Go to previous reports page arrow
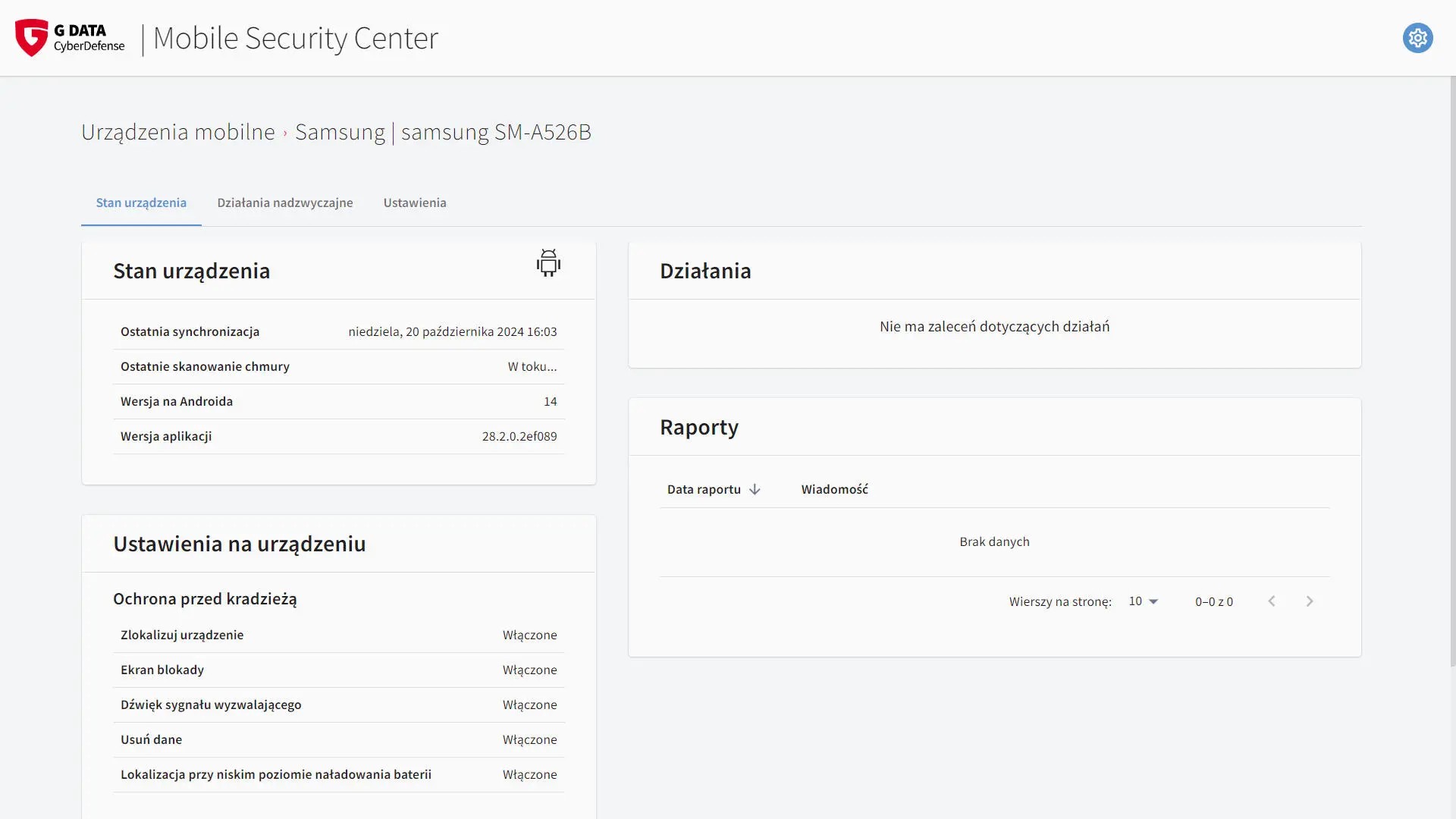 pos(1272,601)
